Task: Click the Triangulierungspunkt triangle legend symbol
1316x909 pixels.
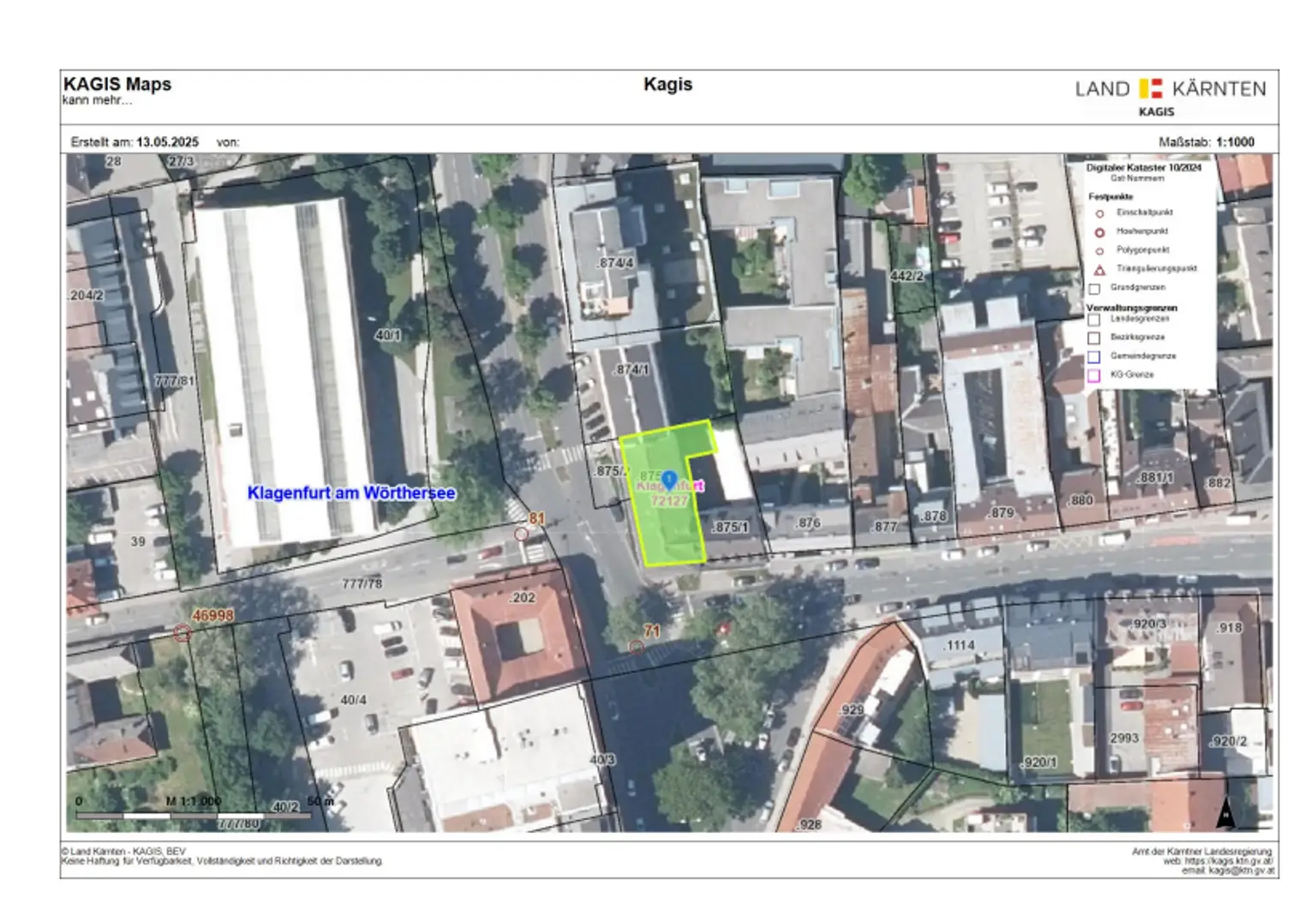Action: pos(1099,269)
